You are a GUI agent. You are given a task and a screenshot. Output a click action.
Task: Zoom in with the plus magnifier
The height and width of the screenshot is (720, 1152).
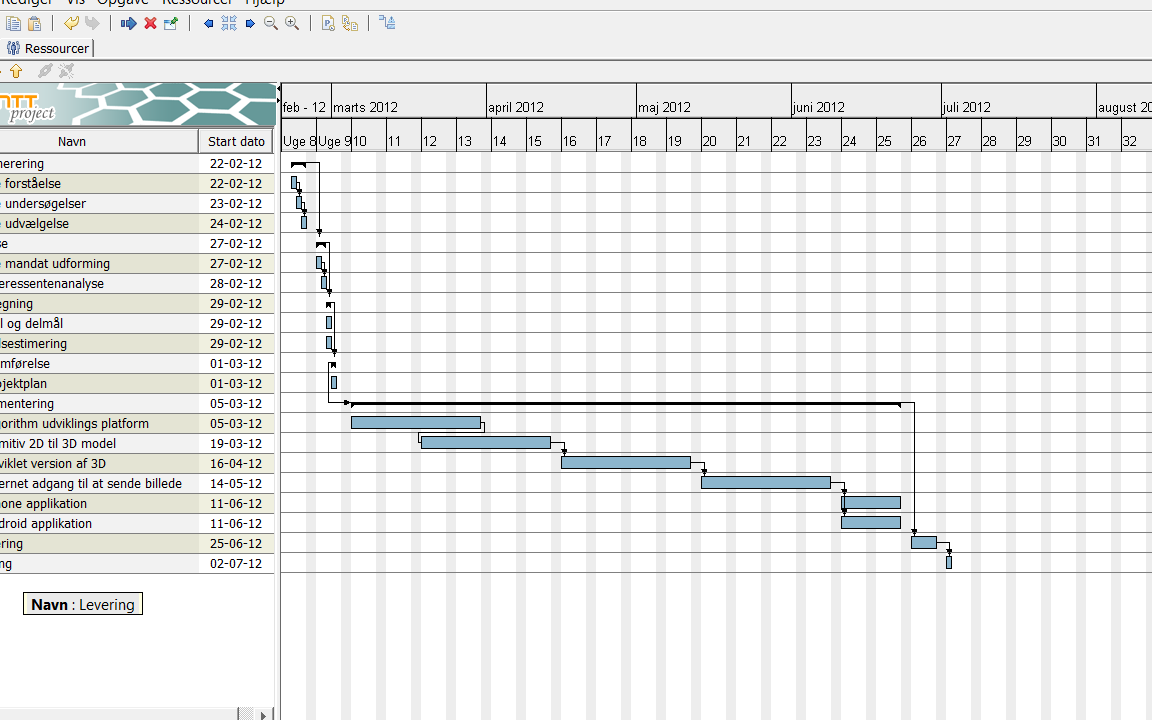point(292,24)
